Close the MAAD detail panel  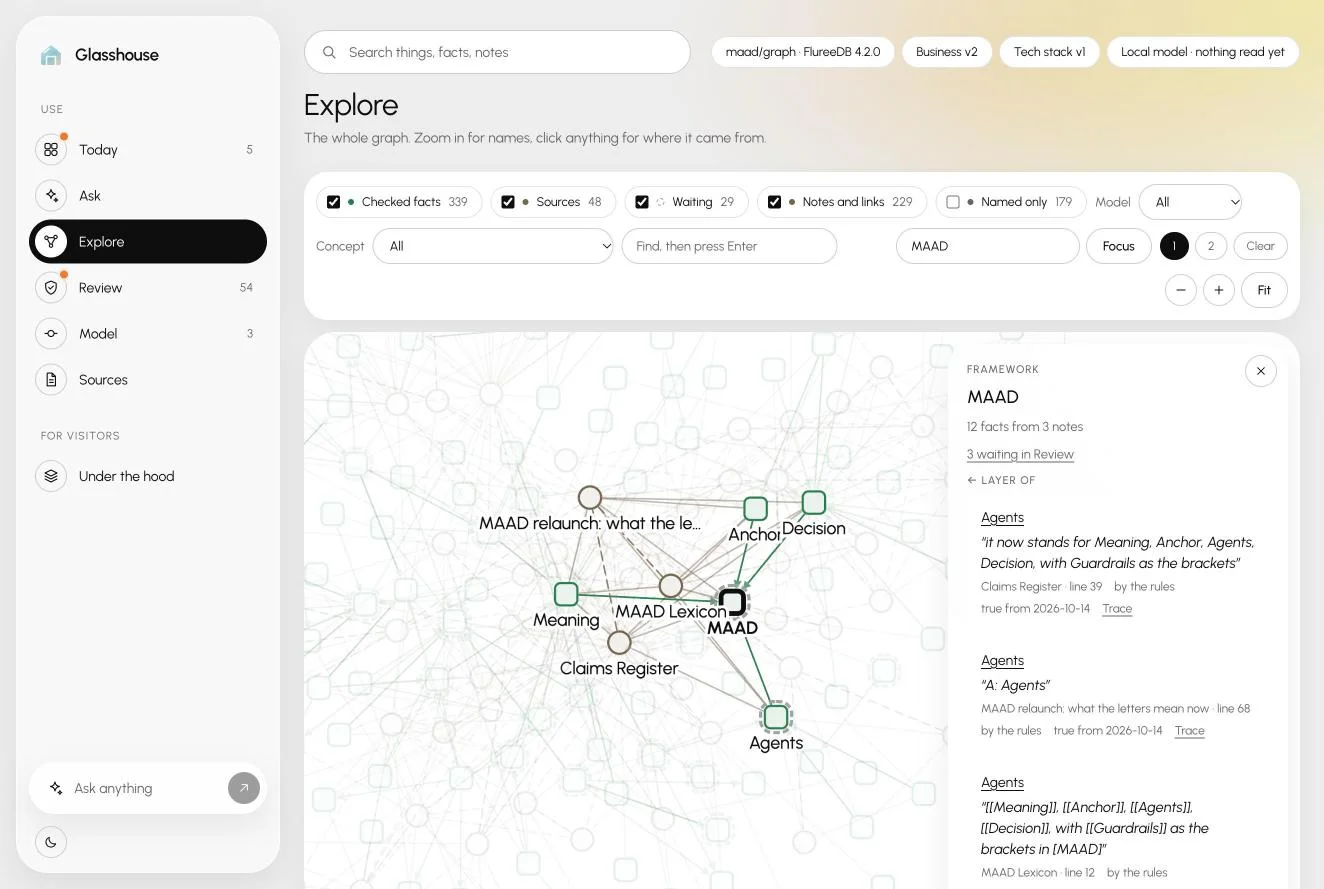(1261, 371)
